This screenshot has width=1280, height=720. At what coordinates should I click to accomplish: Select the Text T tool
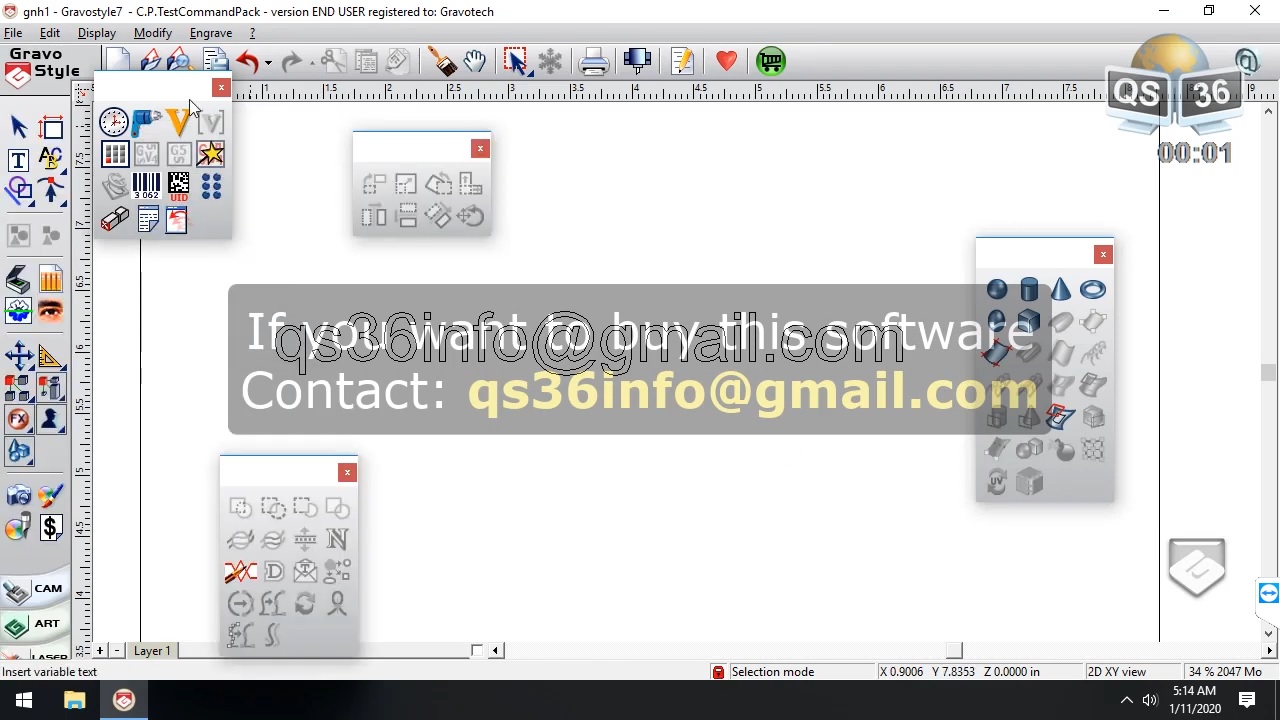click(x=18, y=160)
